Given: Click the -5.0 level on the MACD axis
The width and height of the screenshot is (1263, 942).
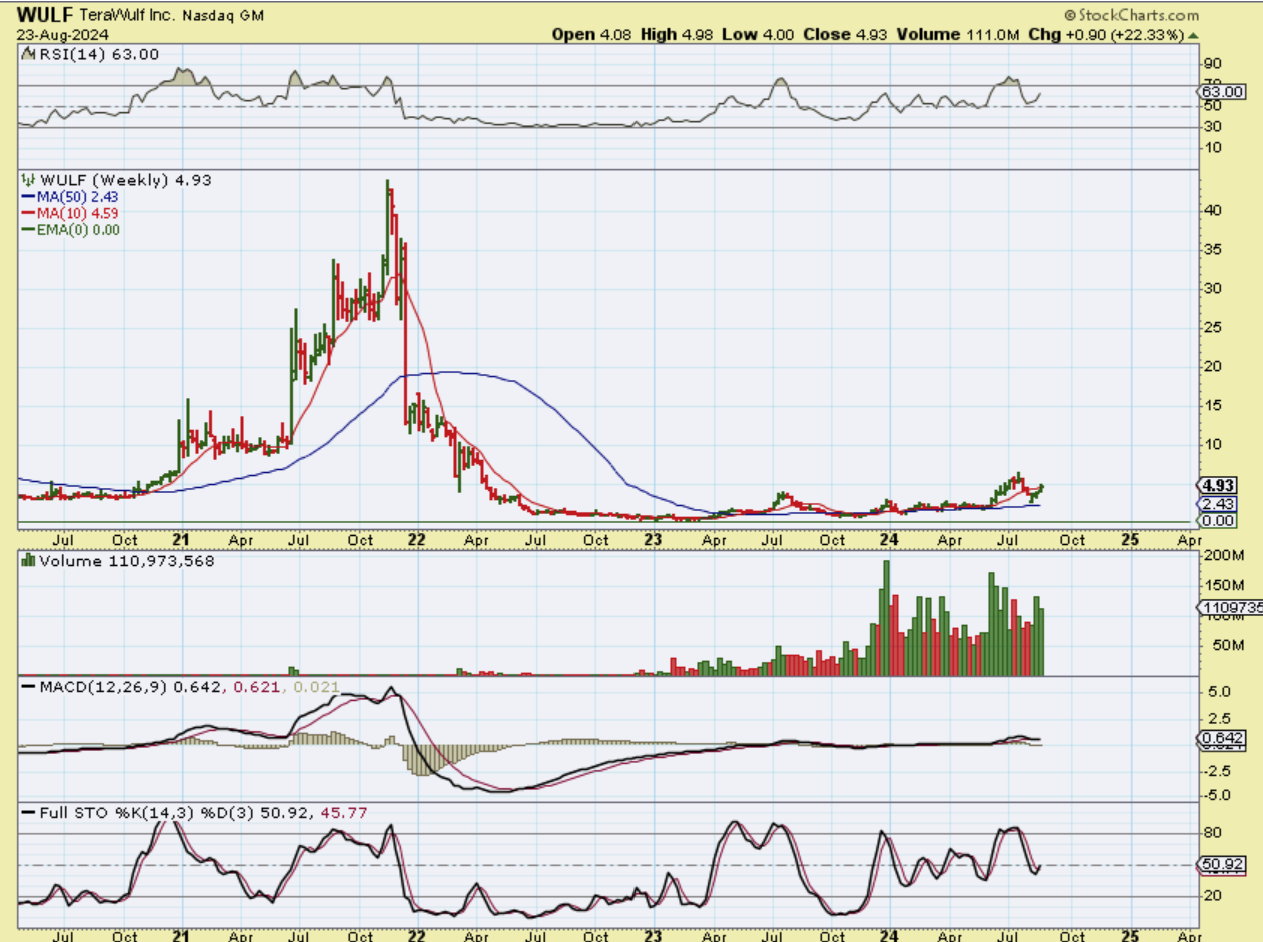Looking at the screenshot, I should coord(1217,796).
